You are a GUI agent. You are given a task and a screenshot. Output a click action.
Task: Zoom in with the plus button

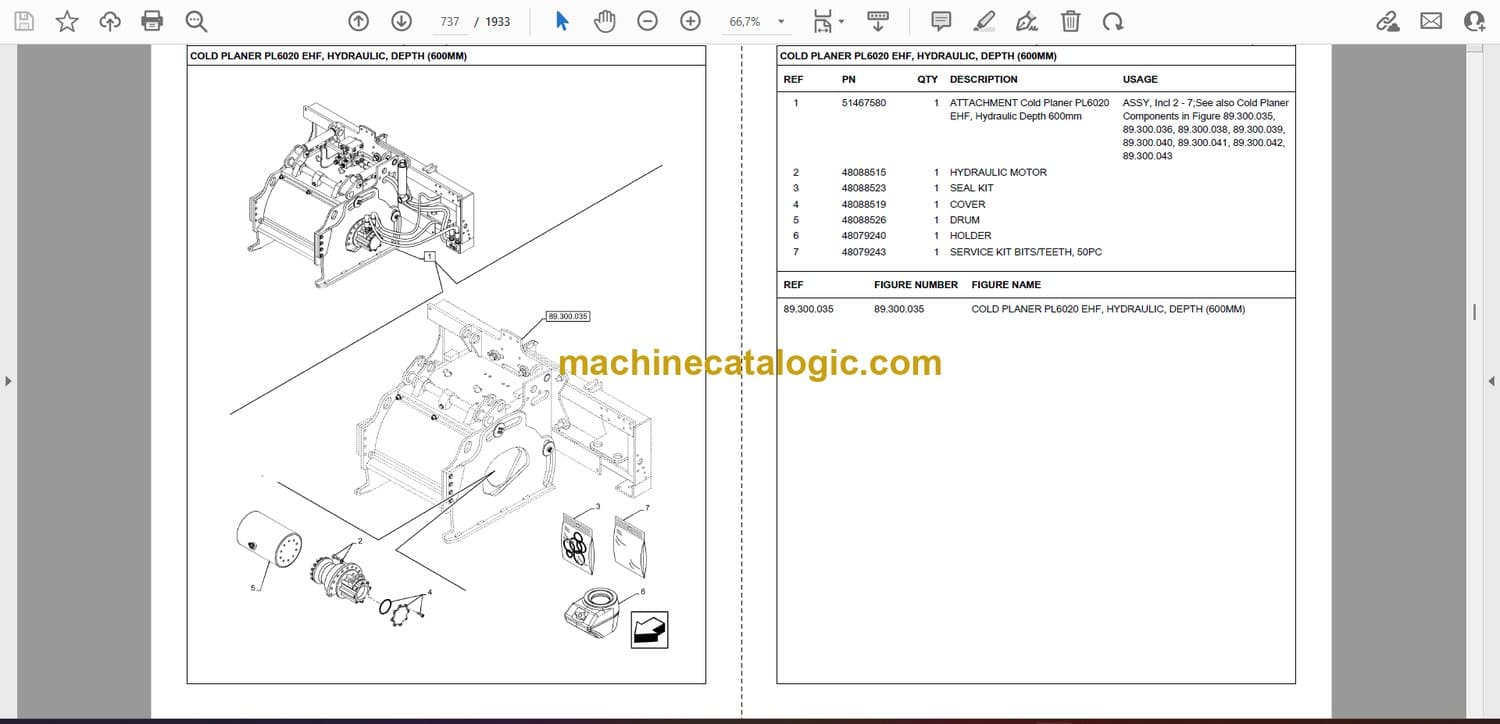tap(690, 21)
